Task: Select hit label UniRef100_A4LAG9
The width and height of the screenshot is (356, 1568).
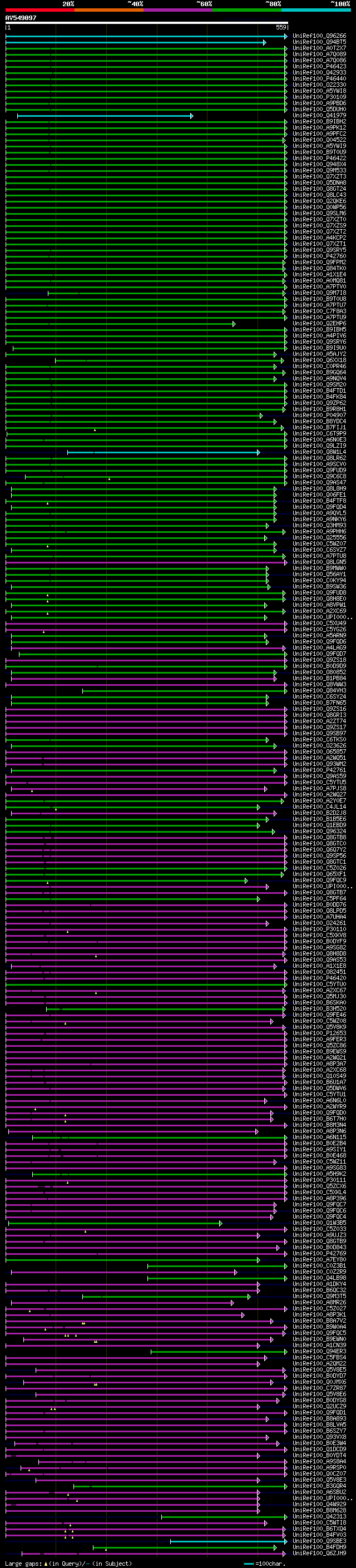Action: (x=319, y=647)
